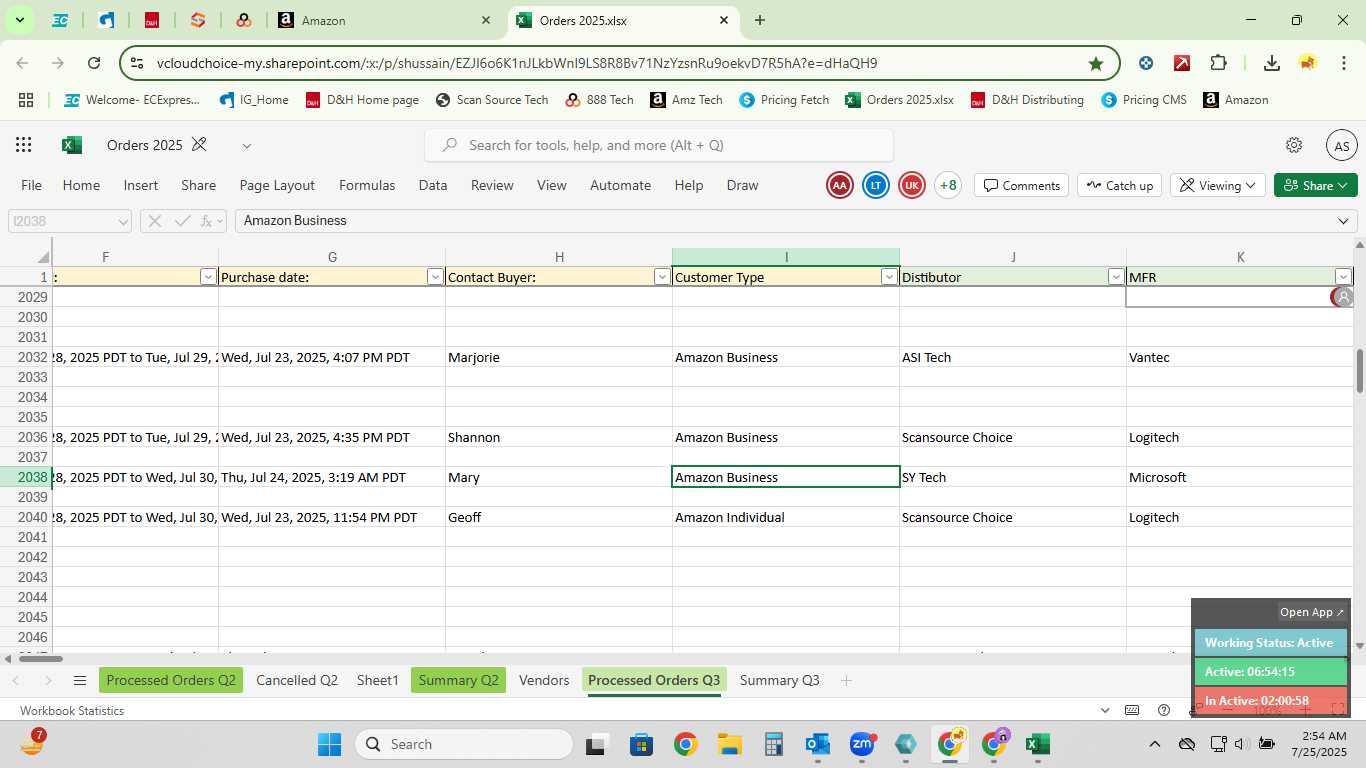The width and height of the screenshot is (1366, 768).
Task: Show the UK collaborator presence avatar
Action: (912, 185)
